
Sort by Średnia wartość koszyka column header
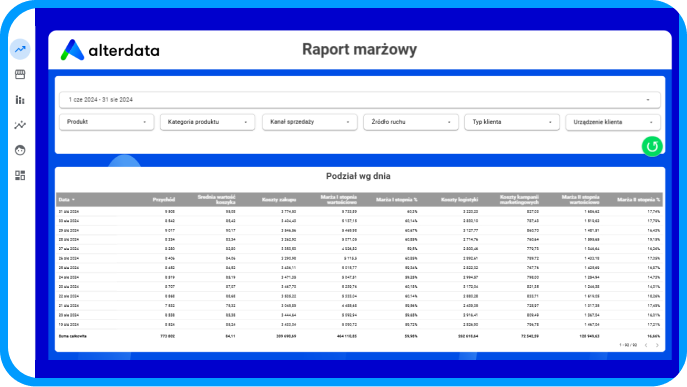216,199
